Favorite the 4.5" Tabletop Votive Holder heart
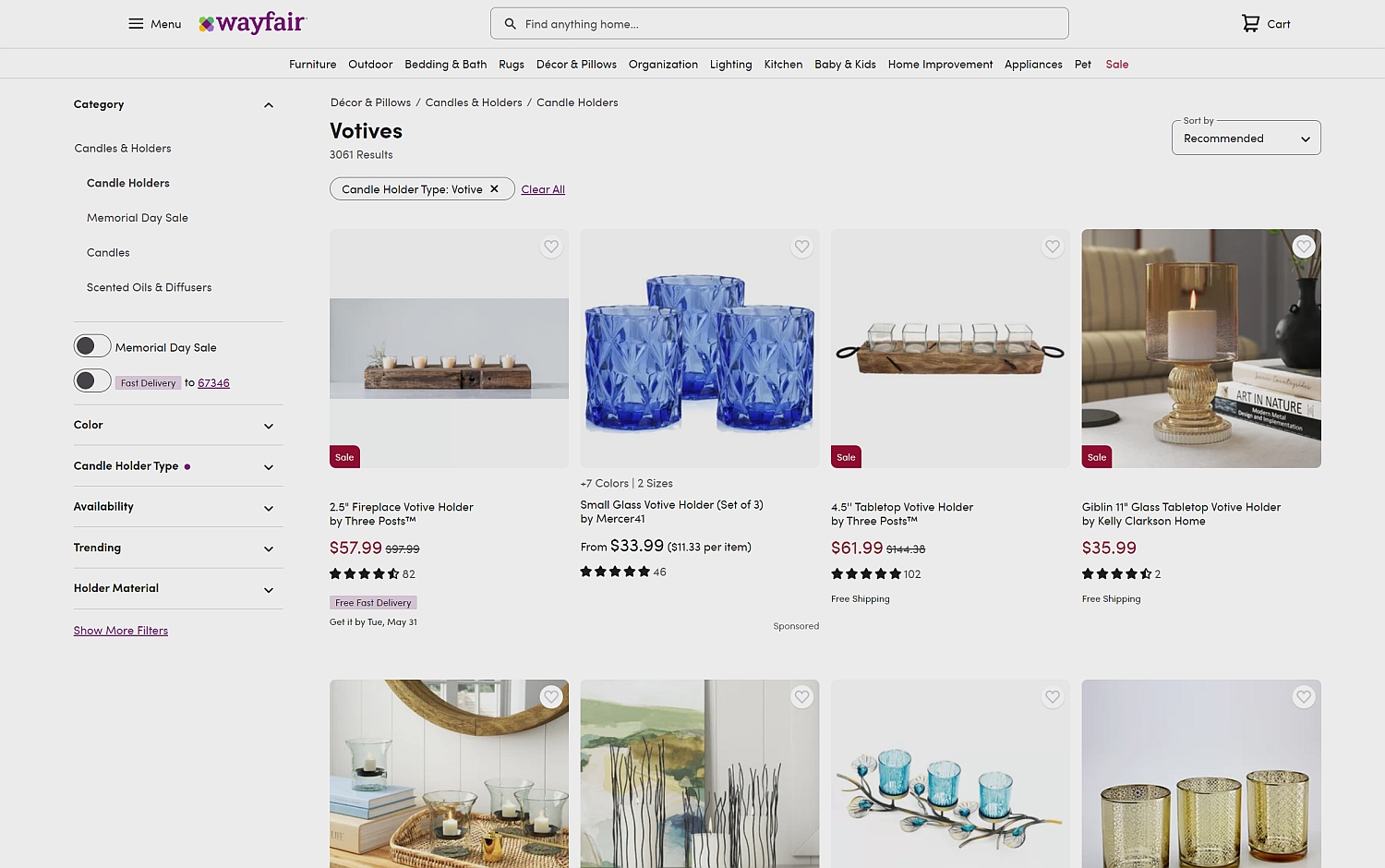 point(1053,247)
